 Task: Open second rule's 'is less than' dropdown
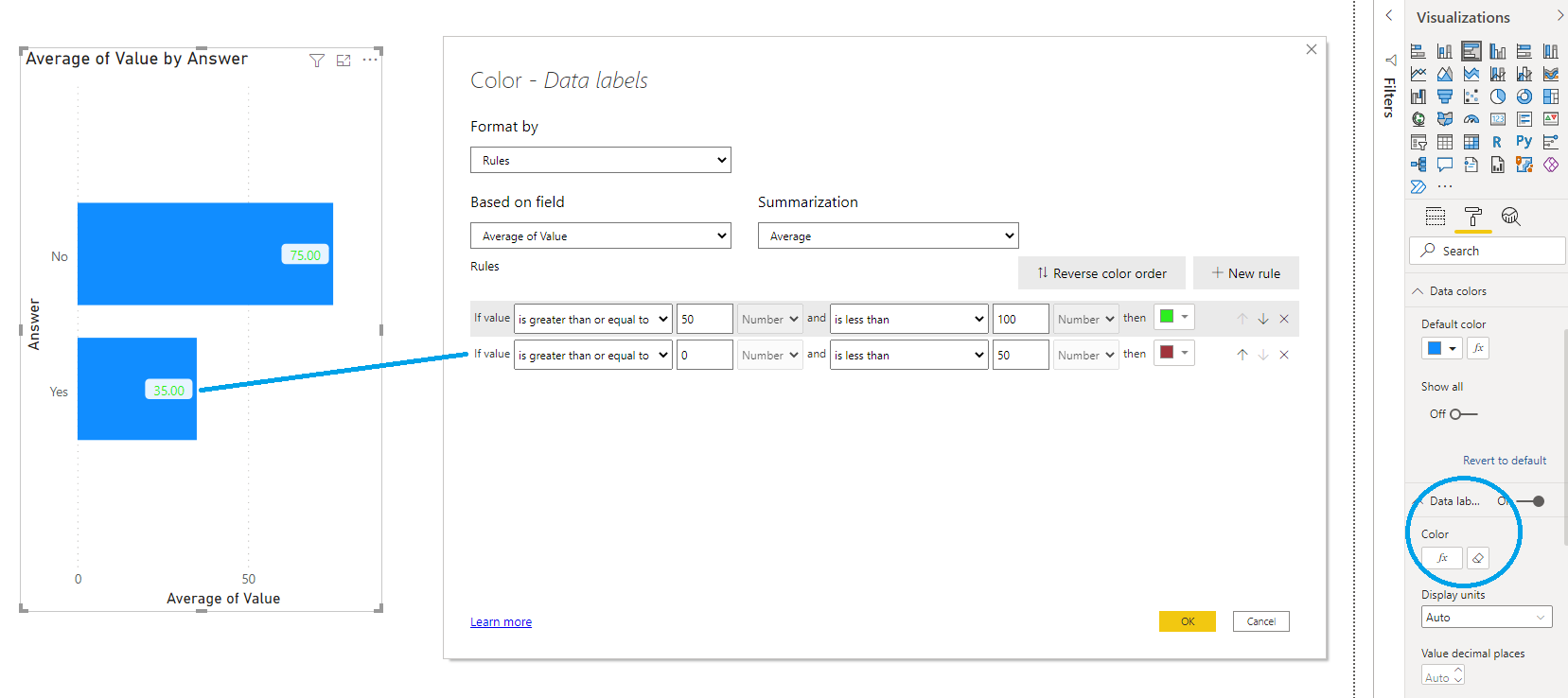(909, 356)
